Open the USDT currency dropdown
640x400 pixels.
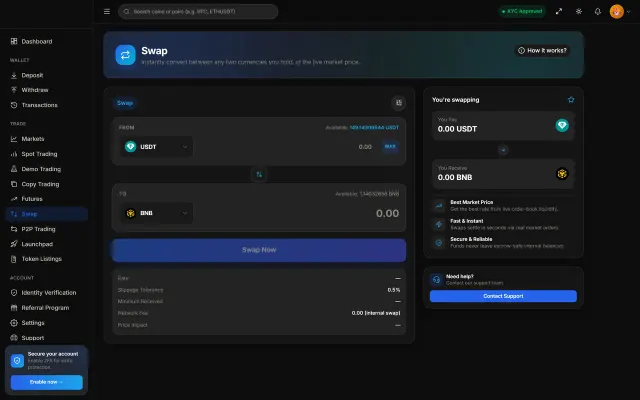point(157,147)
